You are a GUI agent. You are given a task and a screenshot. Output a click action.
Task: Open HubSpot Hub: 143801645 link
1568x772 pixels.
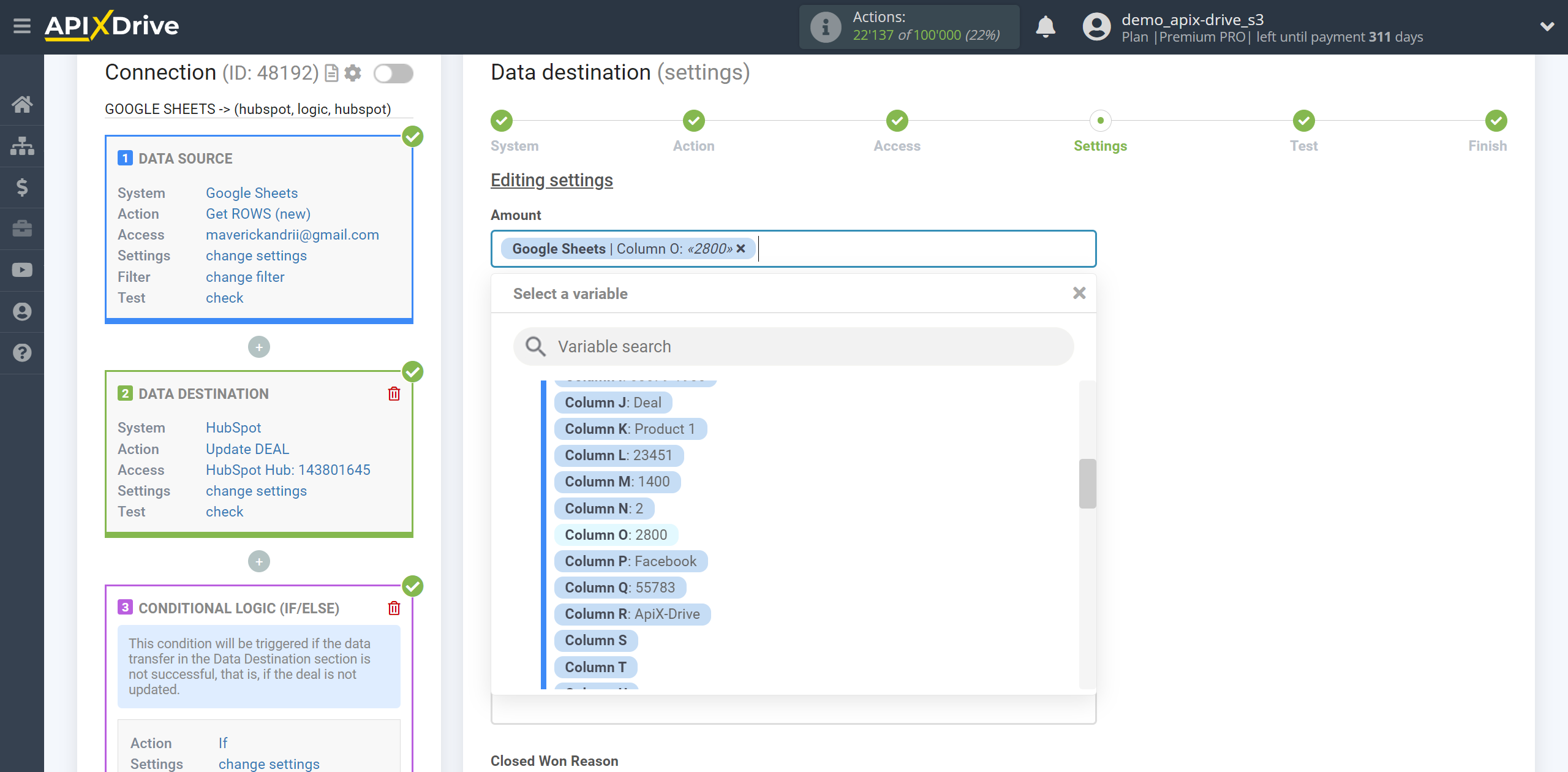(x=288, y=470)
